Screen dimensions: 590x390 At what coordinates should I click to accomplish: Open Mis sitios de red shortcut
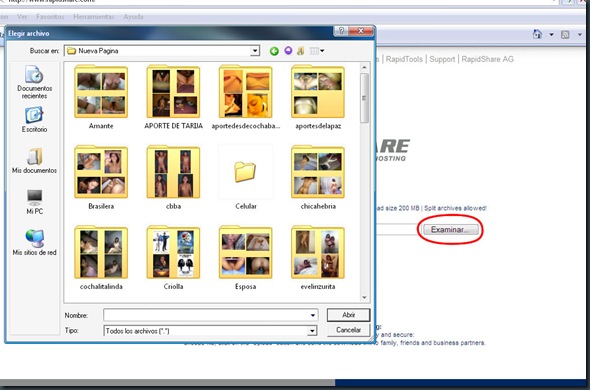[x=34, y=243]
